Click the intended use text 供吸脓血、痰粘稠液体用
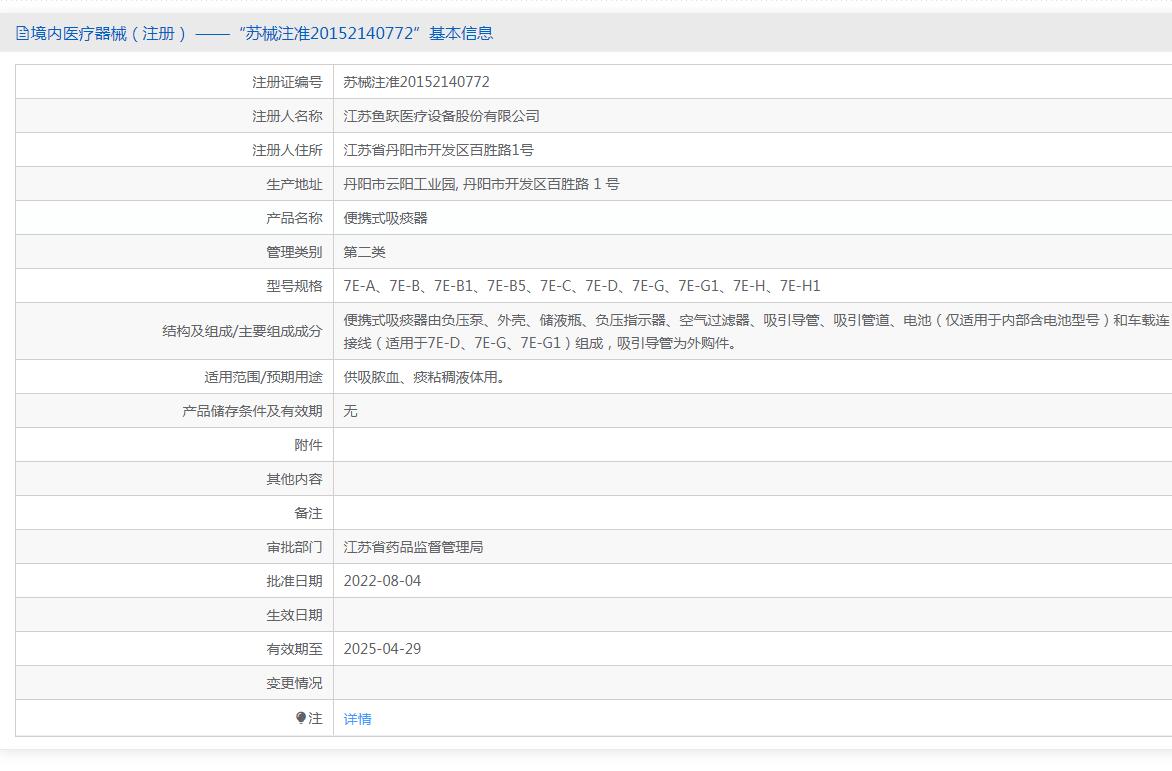1172x771 pixels. (x=423, y=377)
